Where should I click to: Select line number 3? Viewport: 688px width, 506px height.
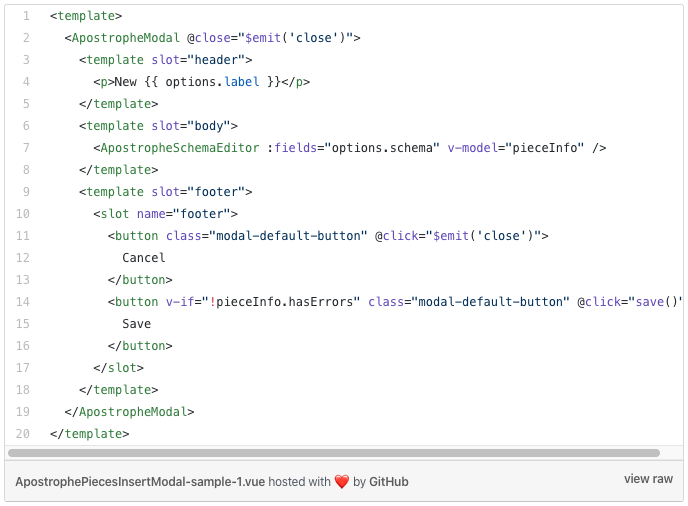26,60
